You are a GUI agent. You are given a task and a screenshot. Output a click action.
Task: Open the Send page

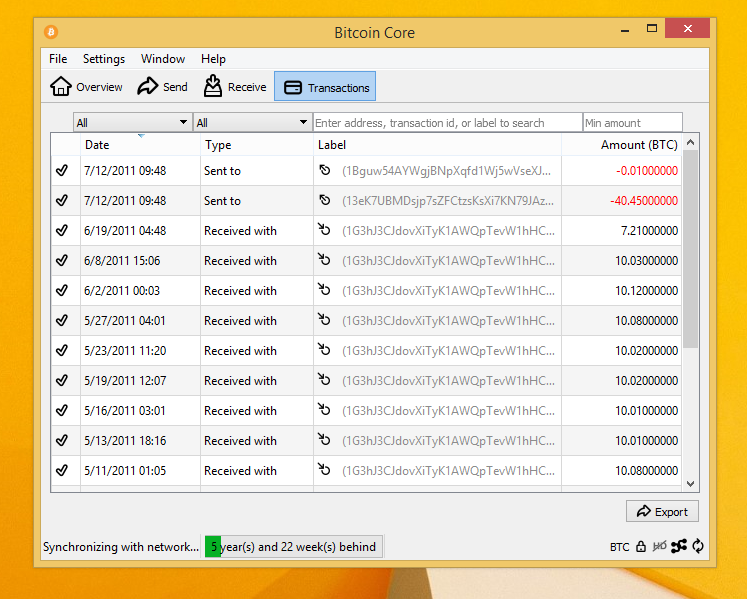[x=162, y=87]
